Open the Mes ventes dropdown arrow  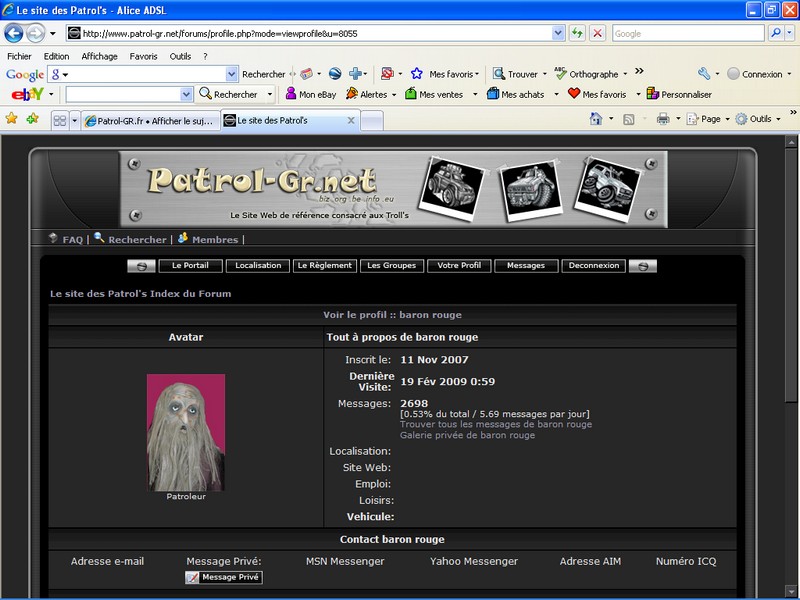tap(475, 94)
